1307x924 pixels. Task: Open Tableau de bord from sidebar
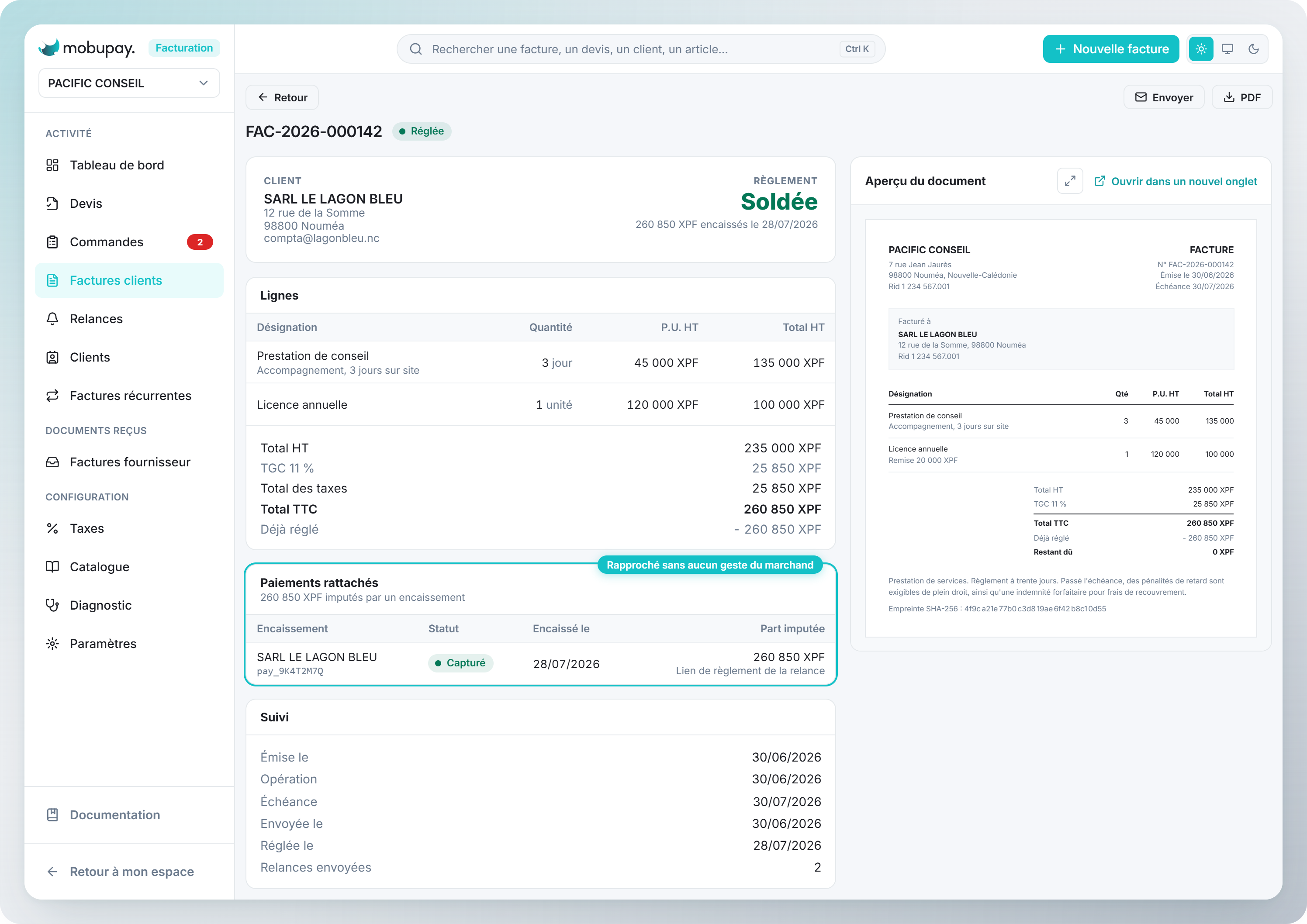click(129, 165)
